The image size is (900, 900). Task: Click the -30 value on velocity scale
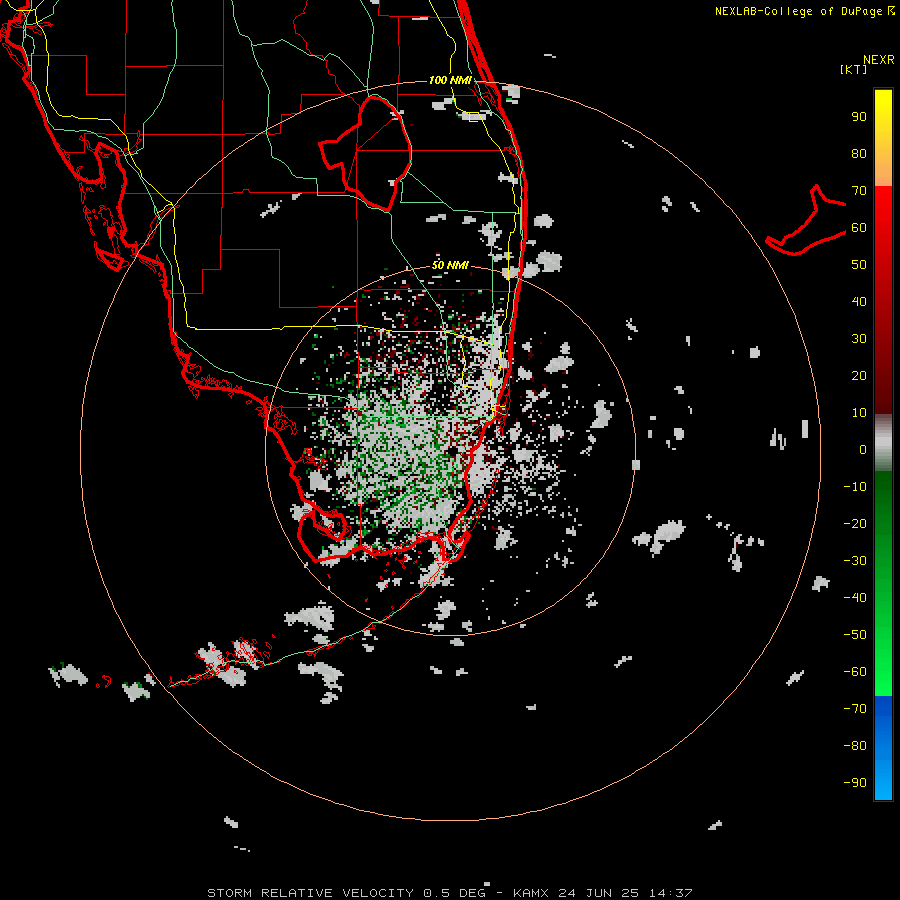[855, 561]
